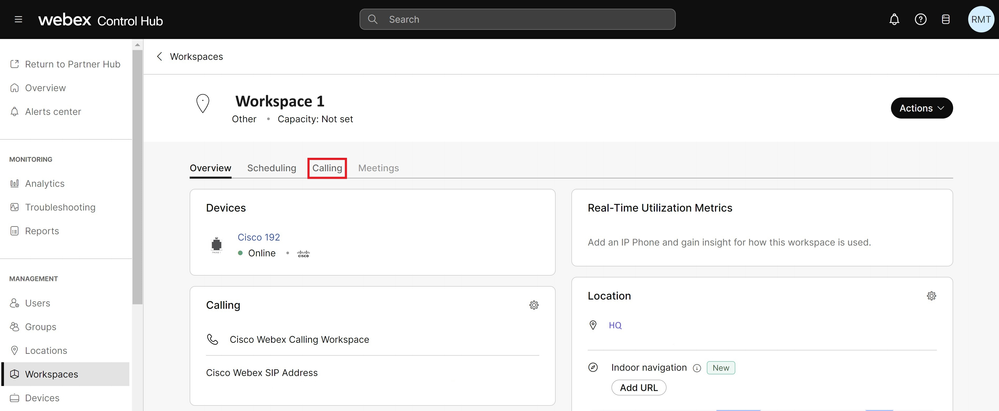Click the HQ location pin icon
This screenshot has height=411, width=999.
point(593,326)
